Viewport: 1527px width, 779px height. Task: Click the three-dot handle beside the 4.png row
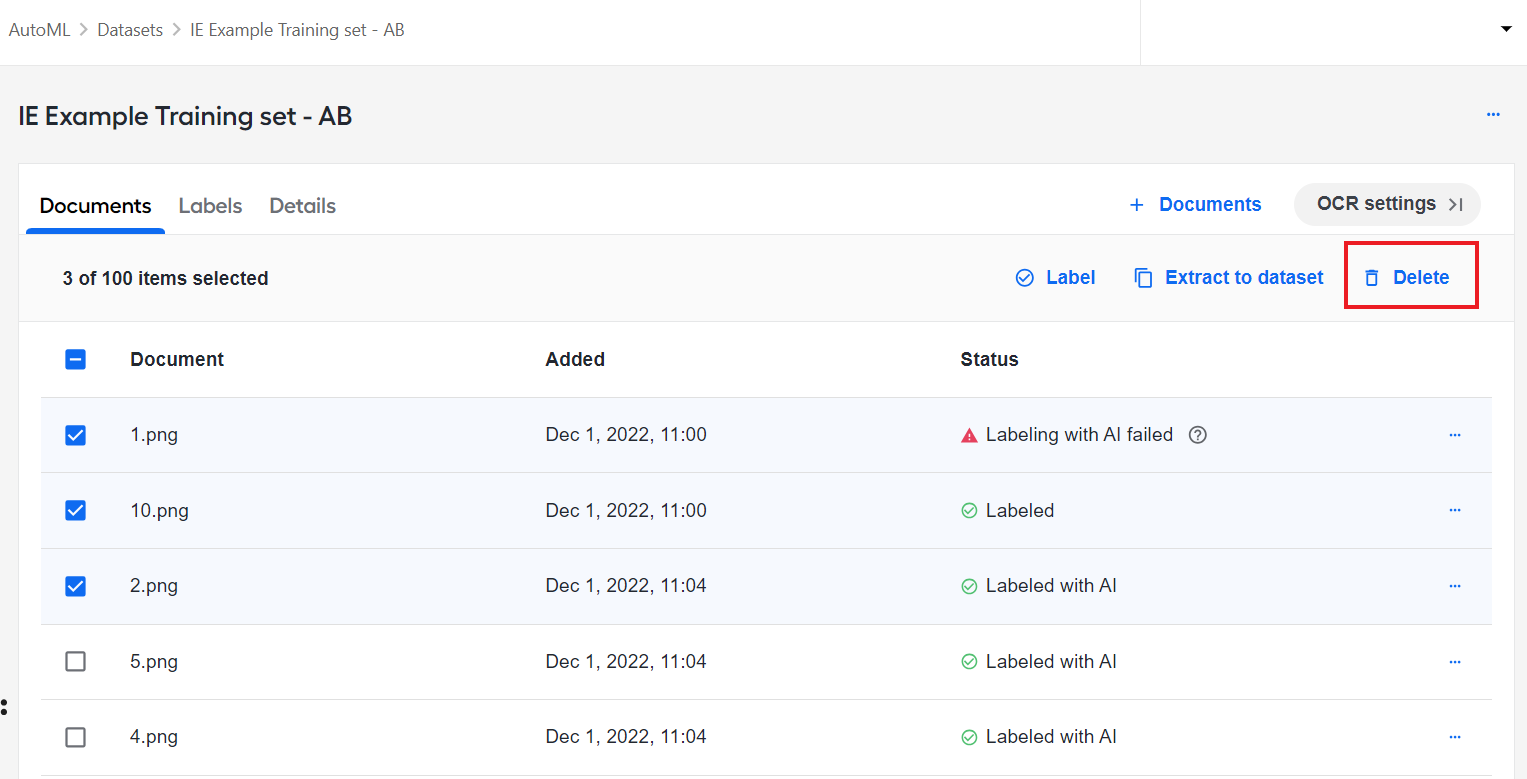tap(5, 707)
